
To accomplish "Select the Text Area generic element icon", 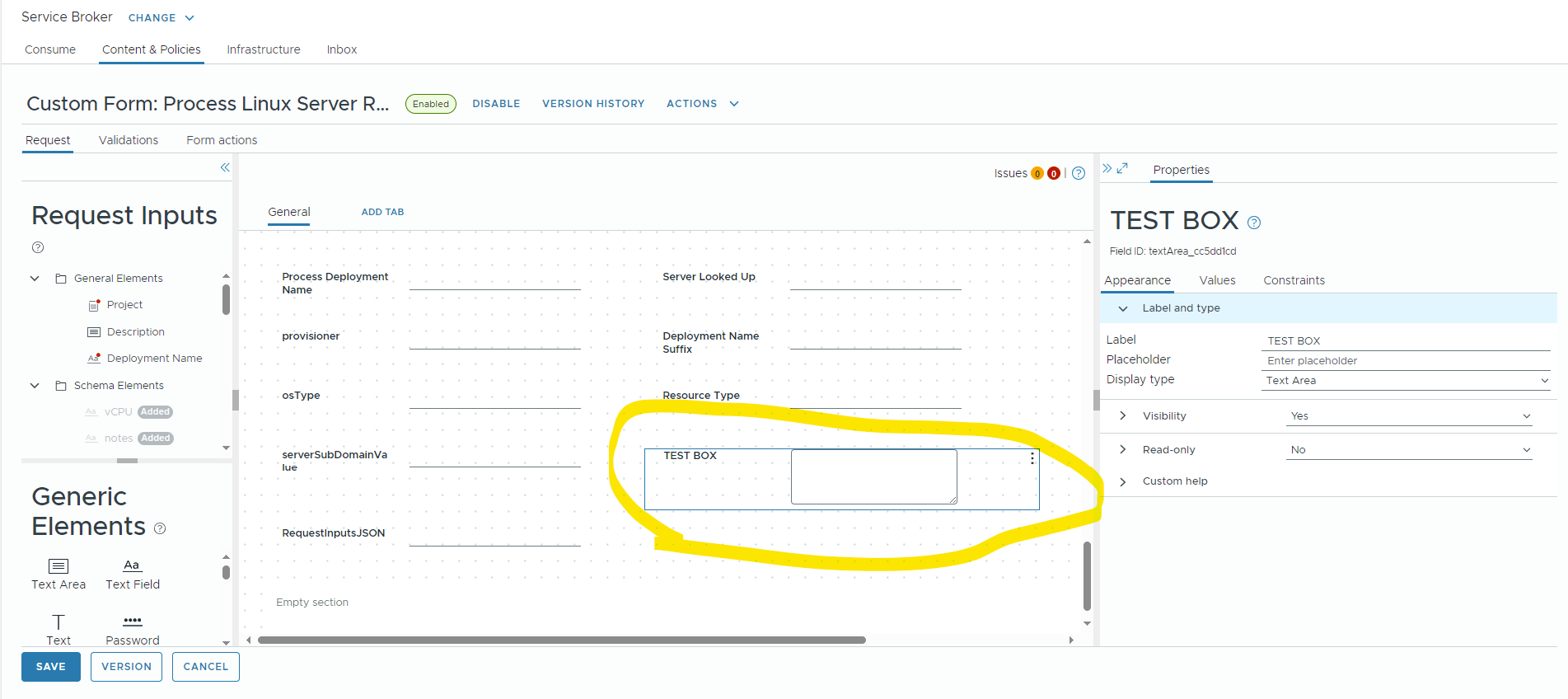I will [59, 565].
